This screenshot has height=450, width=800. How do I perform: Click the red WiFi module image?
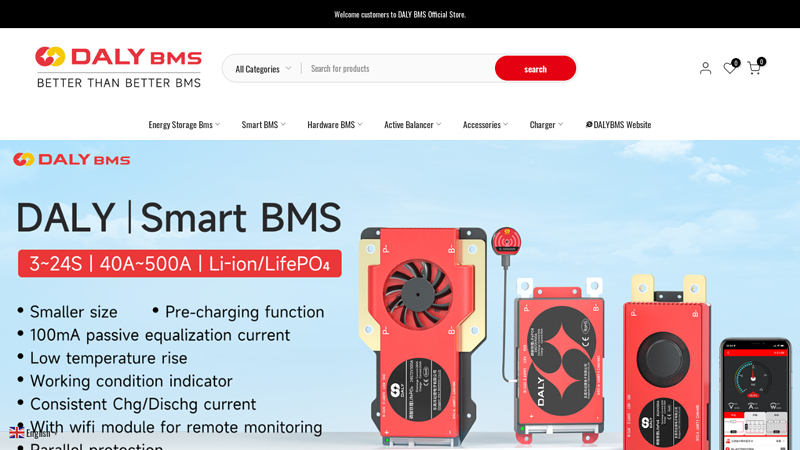[506, 243]
